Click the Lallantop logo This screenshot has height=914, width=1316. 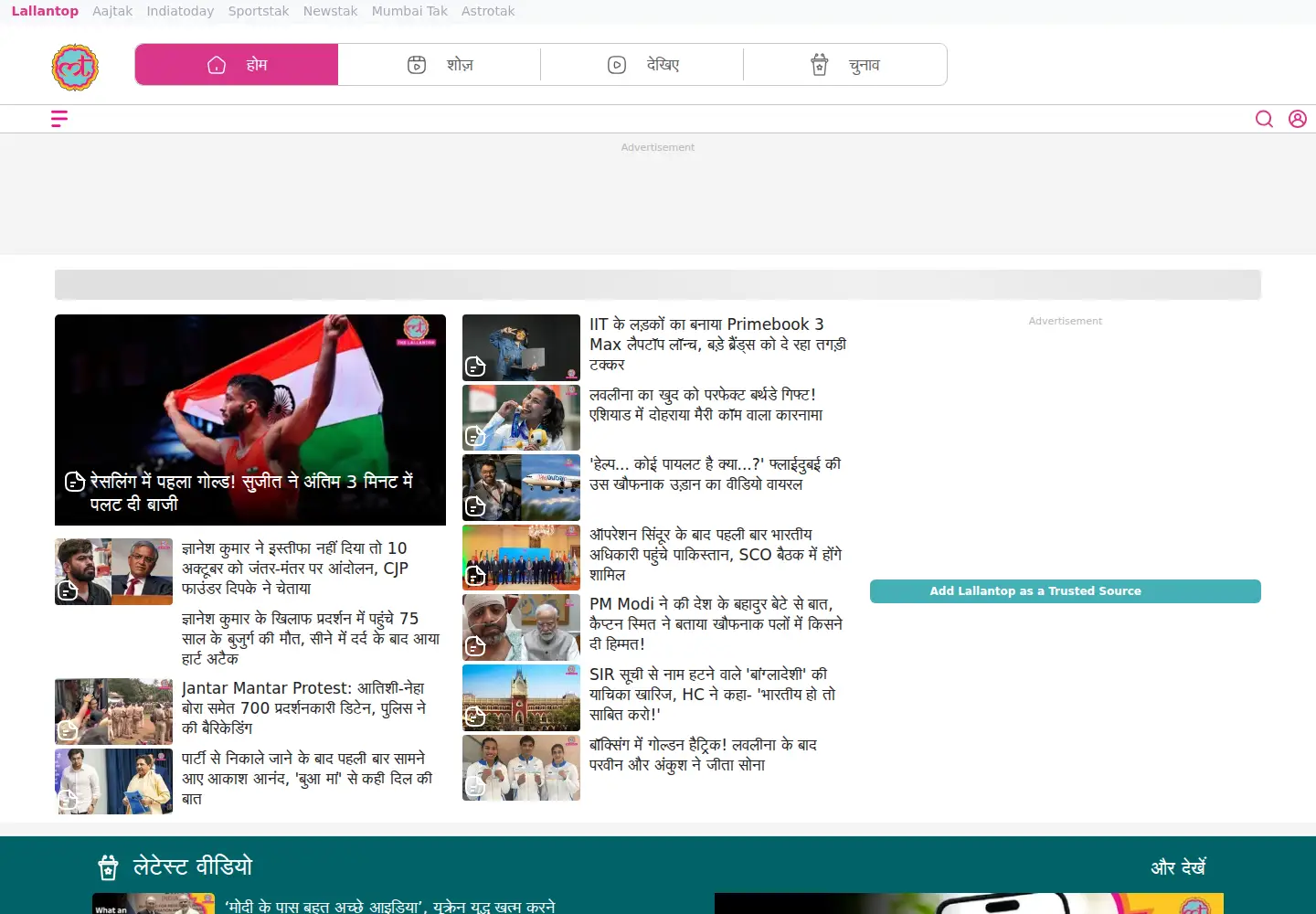pos(75,67)
